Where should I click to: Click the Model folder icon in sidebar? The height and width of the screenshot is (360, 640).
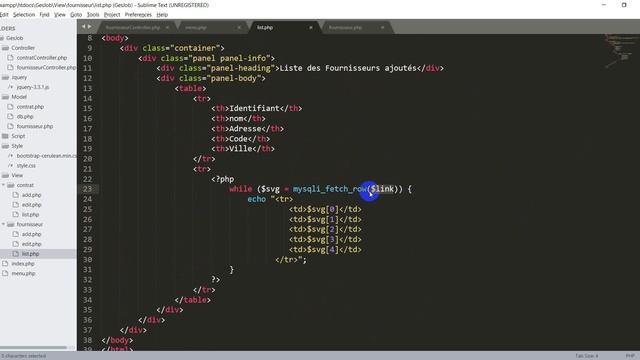pyautogui.click(x=5, y=97)
